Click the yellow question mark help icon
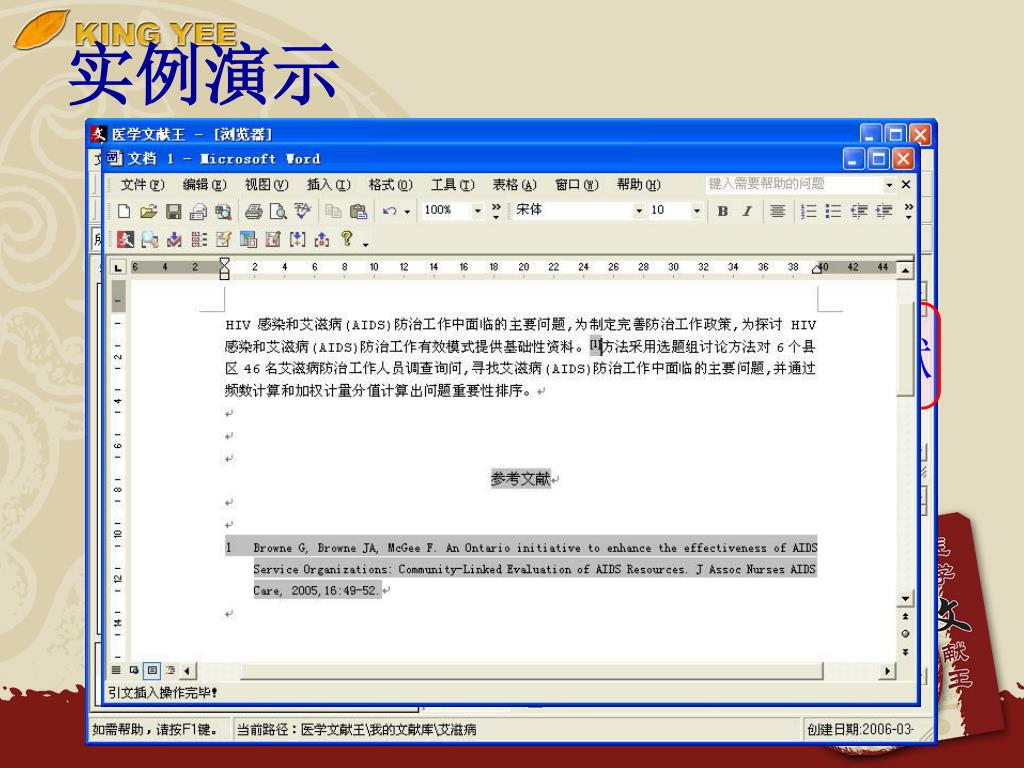The width and height of the screenshot is (1024, 768). pyautogui.click(x=347, y=240)
